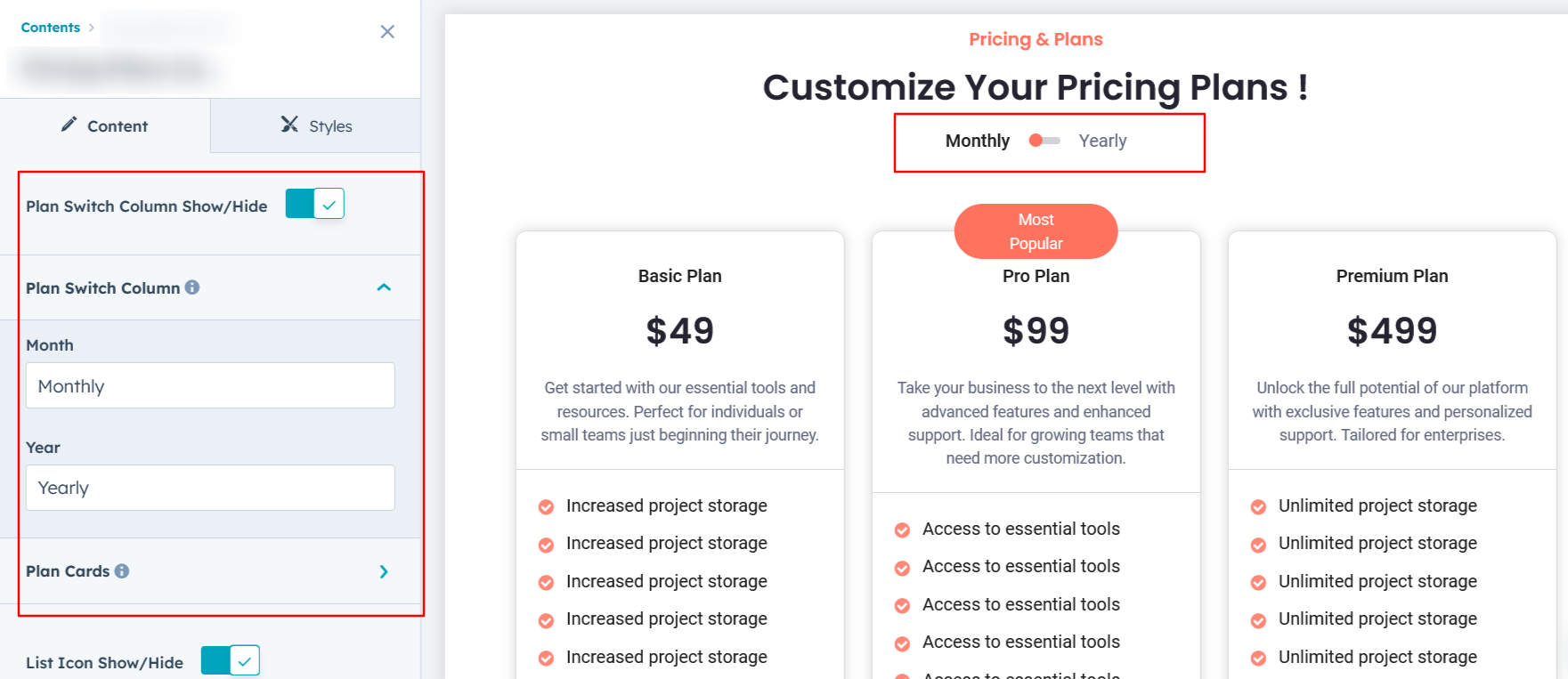Switch the Monthly/Yearly pricing toggle
Viewport: 1568px width, 679px height.
1044,141
